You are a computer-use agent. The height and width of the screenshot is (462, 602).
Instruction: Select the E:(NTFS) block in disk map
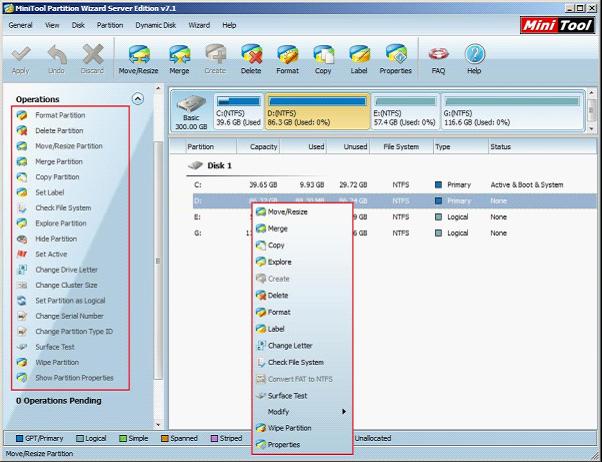(x=405, y=111)
